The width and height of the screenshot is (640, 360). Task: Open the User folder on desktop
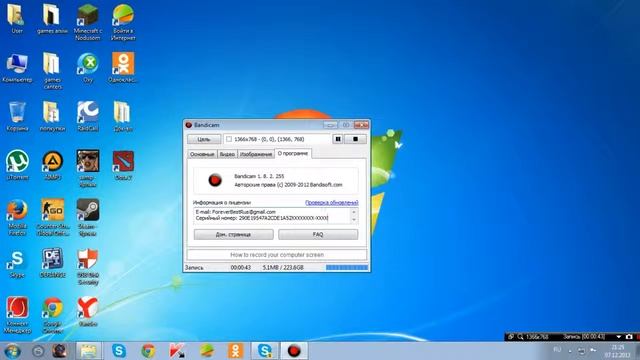coord(17,19)
